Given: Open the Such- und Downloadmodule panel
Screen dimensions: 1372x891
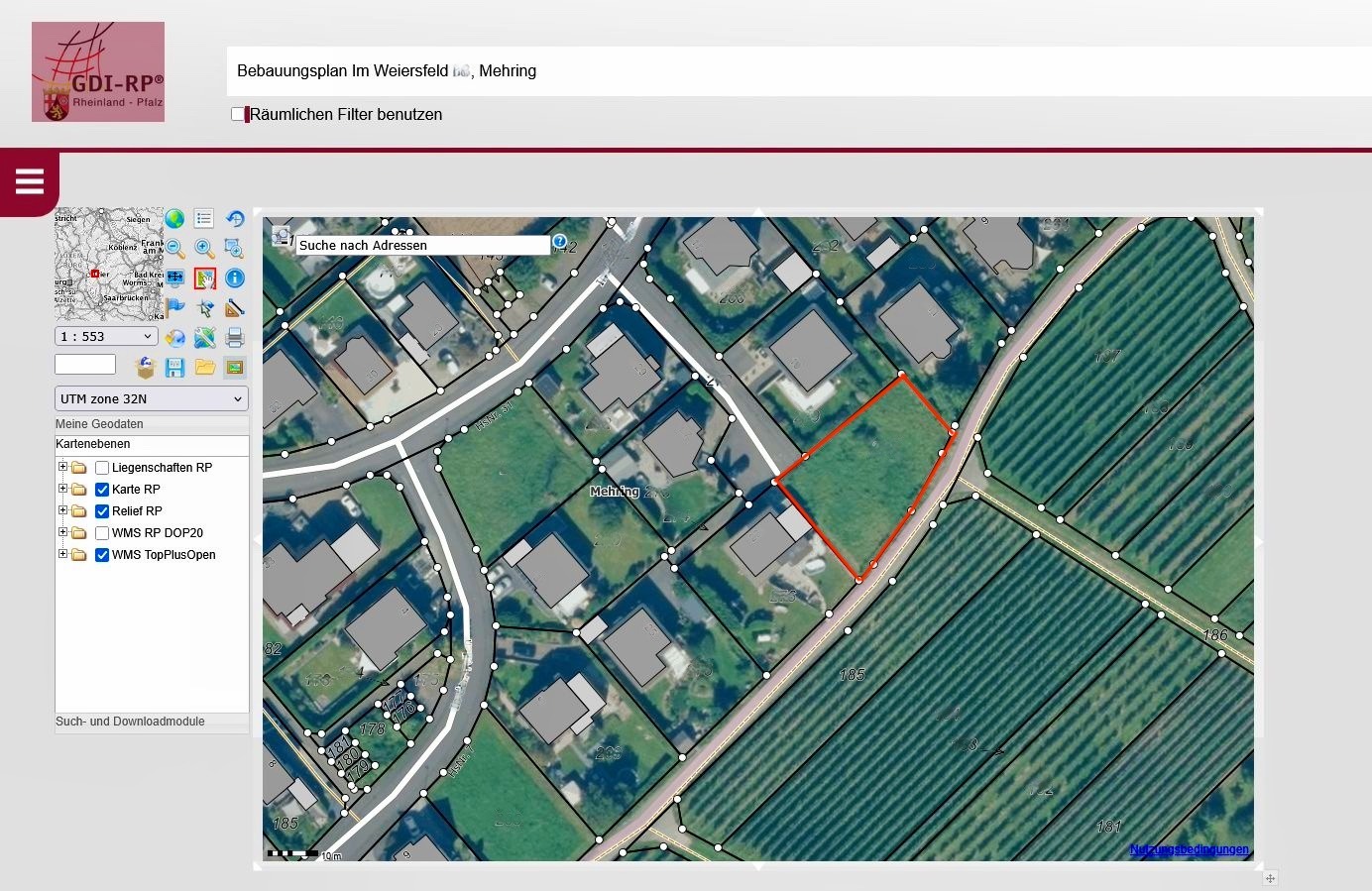Looking at the screenshot, I should tap(131, 722).
